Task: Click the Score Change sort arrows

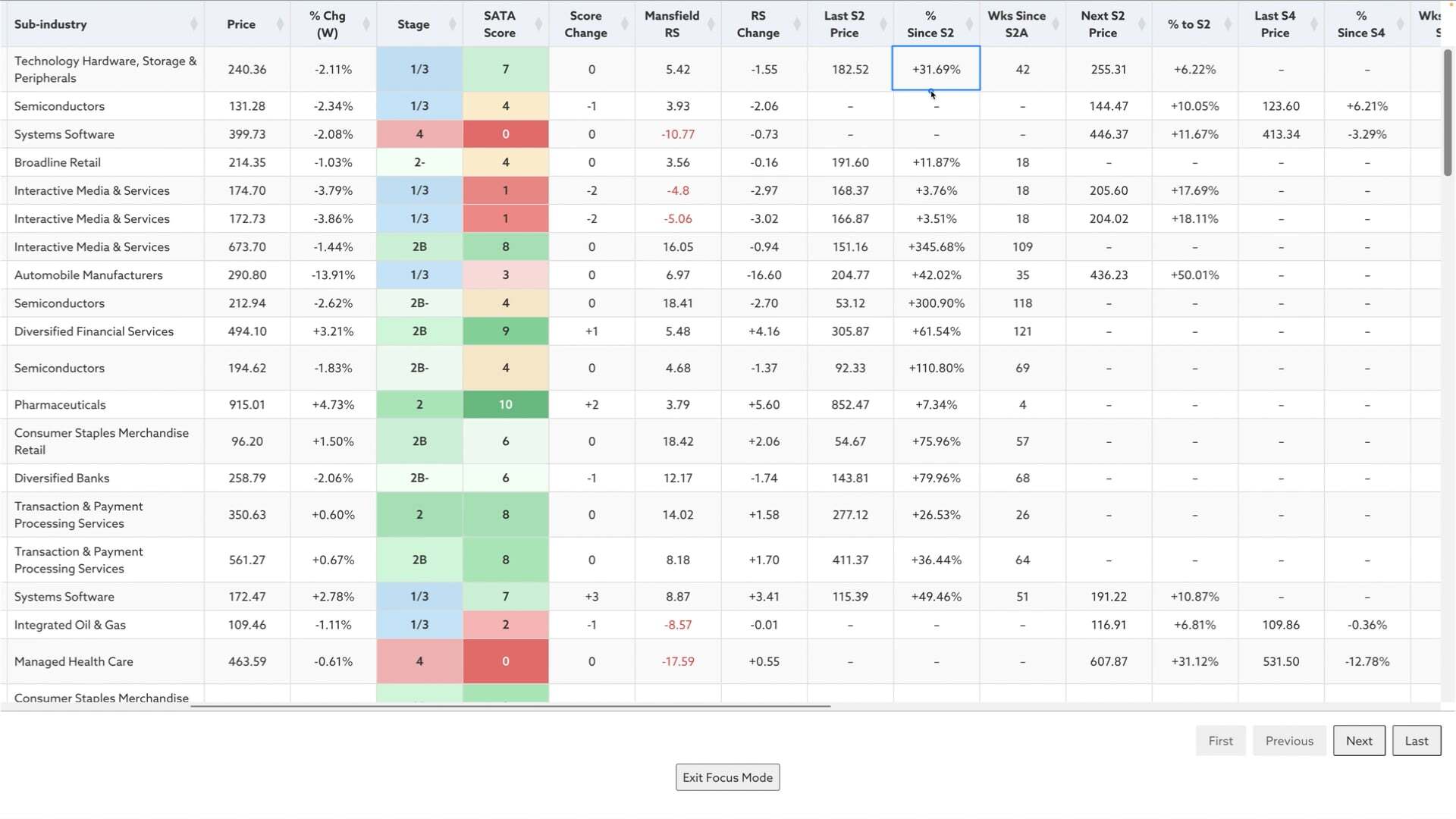Action: 625,24
